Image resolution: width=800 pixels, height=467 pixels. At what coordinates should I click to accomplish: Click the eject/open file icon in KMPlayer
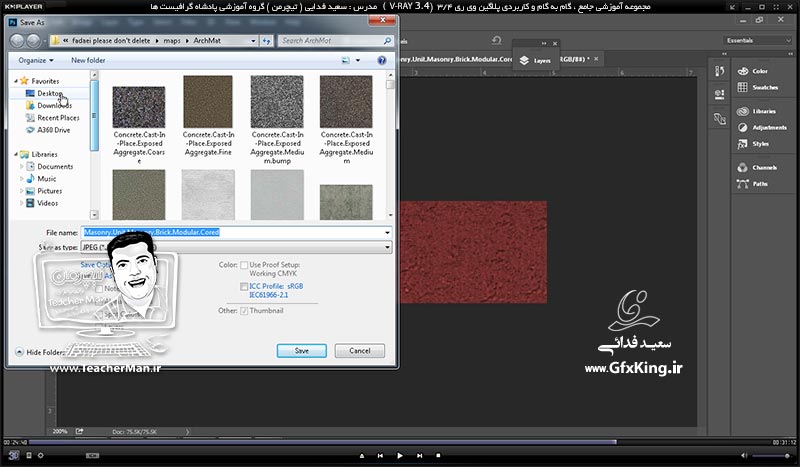point(362,455)
